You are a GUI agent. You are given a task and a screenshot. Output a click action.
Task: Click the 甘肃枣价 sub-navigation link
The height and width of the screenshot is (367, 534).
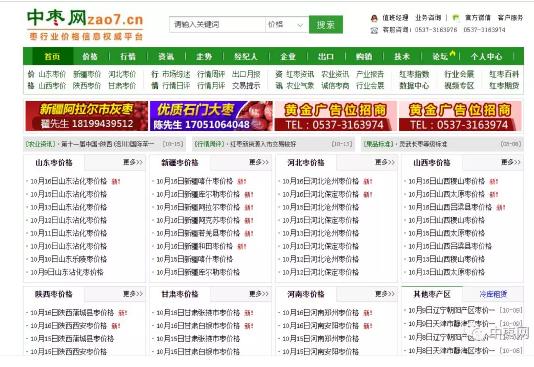122,85
